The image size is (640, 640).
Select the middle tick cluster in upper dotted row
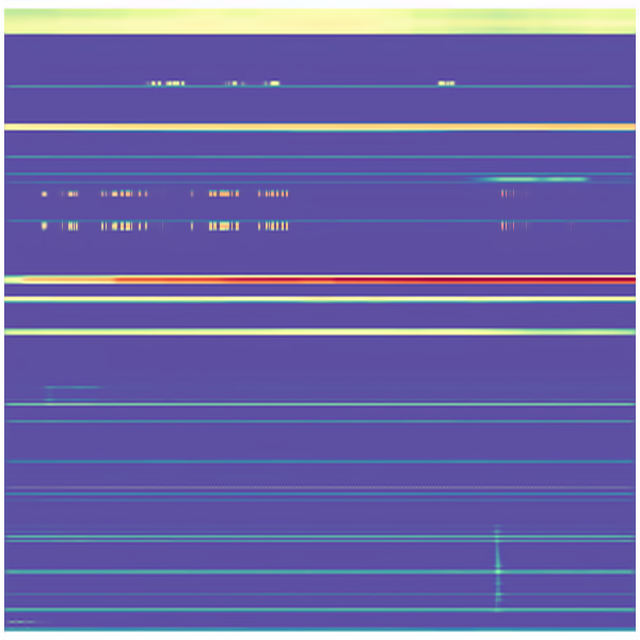pyautogui.click(x=223, y=193)
